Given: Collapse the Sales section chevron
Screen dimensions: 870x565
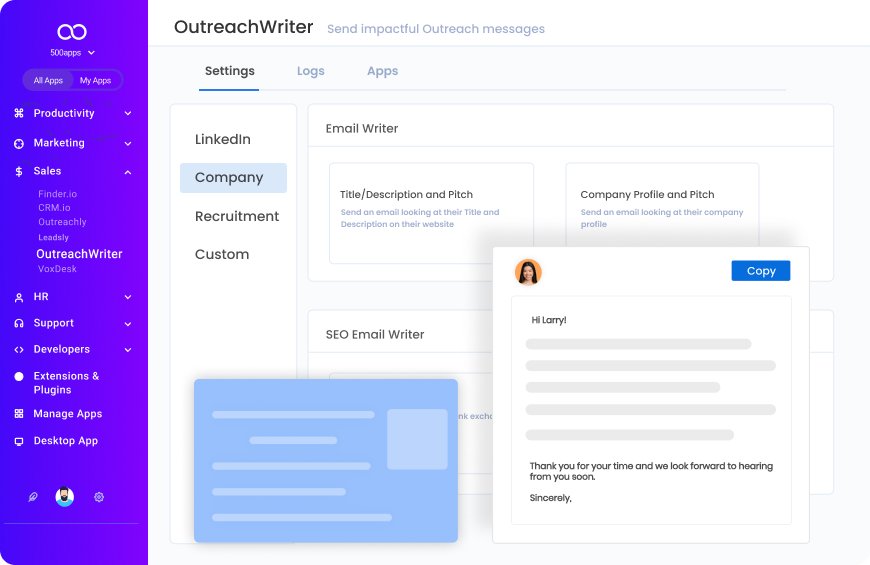Looking at the screenshot, I should pyautogui.click(x=128, y=172).
